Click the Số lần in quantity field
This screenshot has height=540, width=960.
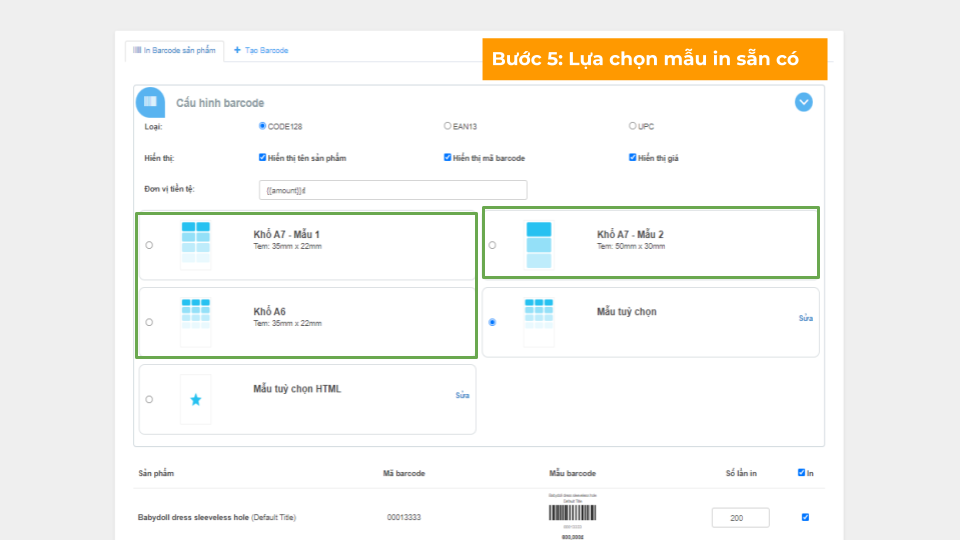(740, 517)
